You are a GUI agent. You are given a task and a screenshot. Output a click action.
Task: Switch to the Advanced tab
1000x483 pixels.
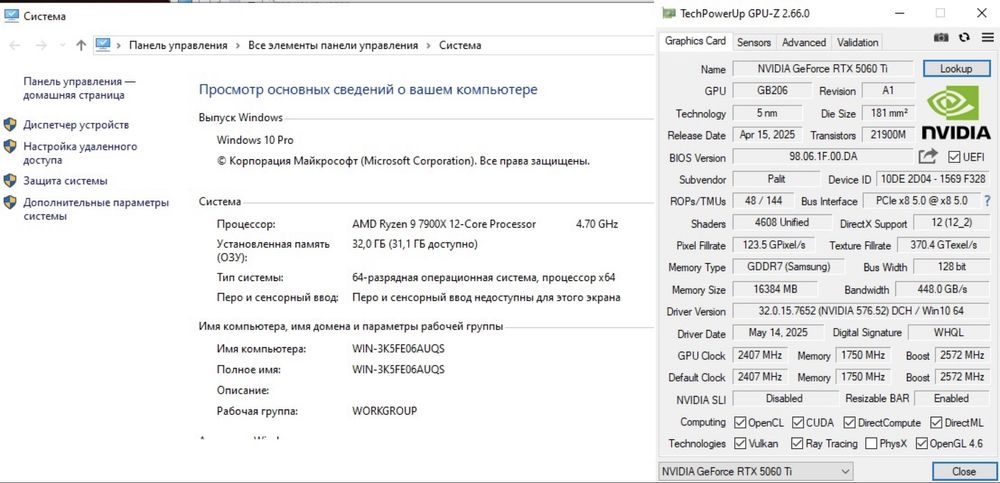804,42
